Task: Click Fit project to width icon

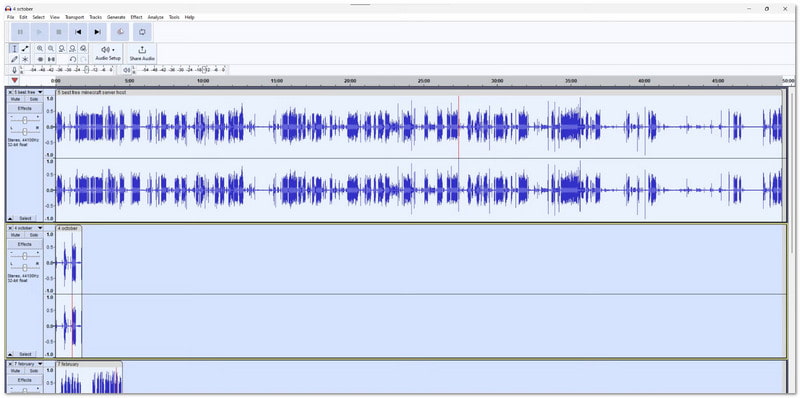Action: coord(72,48)
